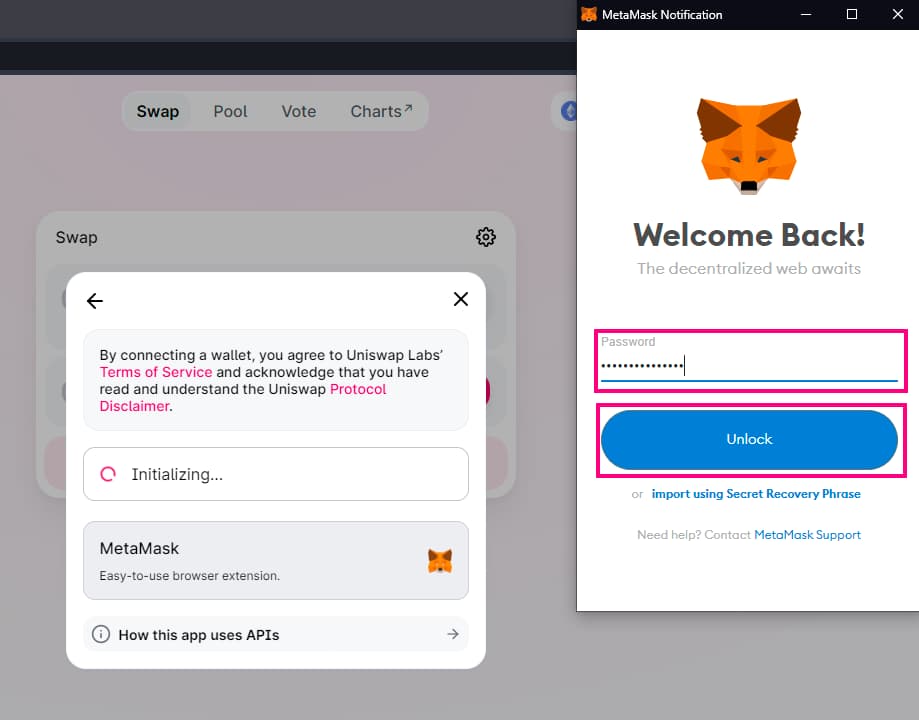
Task: Open the Pool tab
Action: click(x=230, y=111)
